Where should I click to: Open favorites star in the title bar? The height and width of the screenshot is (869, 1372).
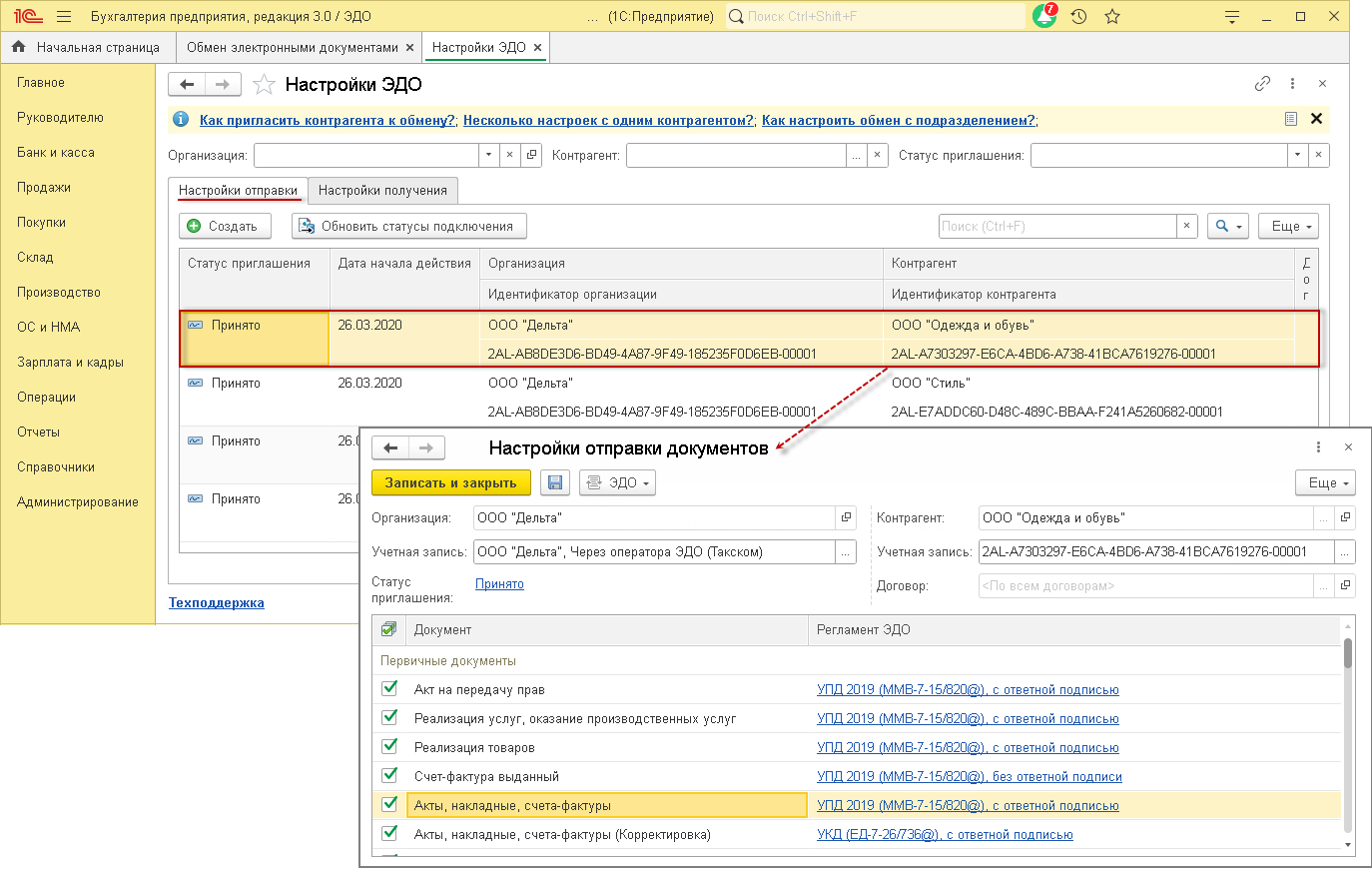click(x=1112, y=17)
